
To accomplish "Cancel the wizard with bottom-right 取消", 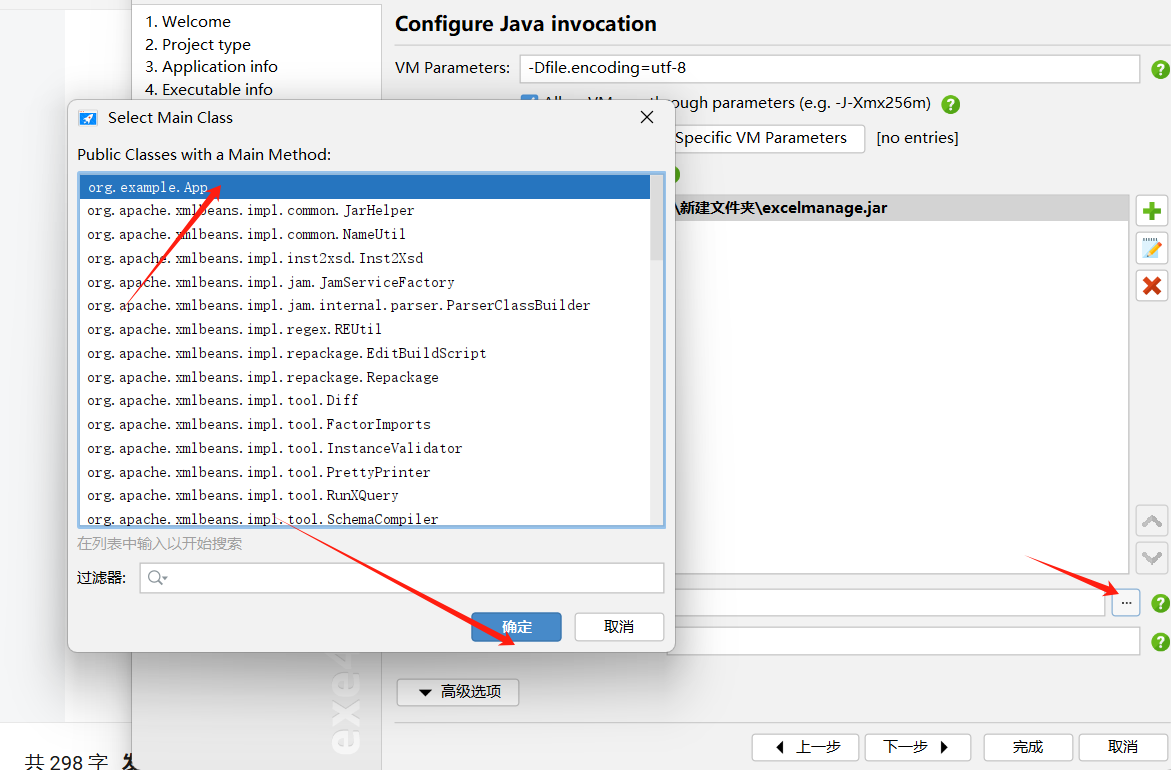I will 1122,747.
